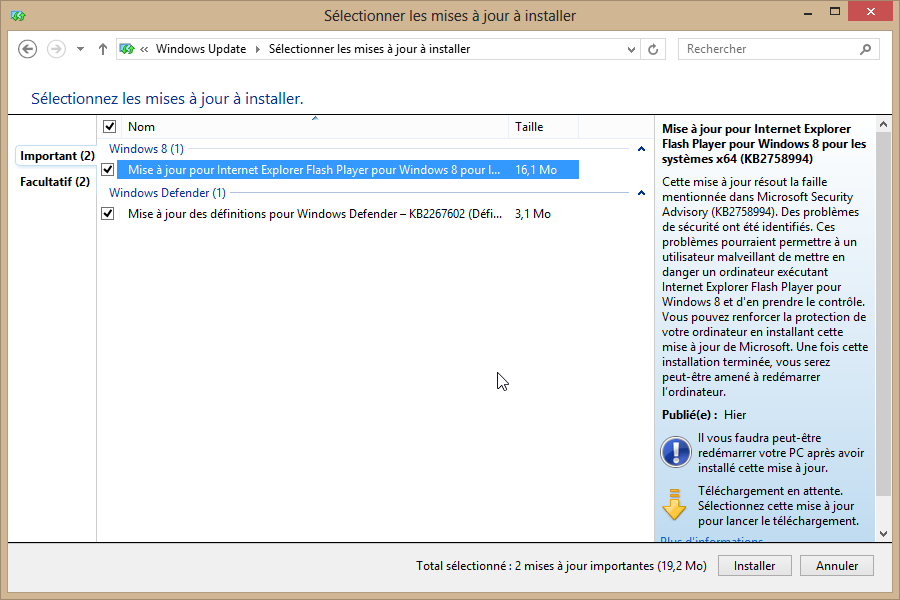Go back with the back arrow button

(28, 49)
